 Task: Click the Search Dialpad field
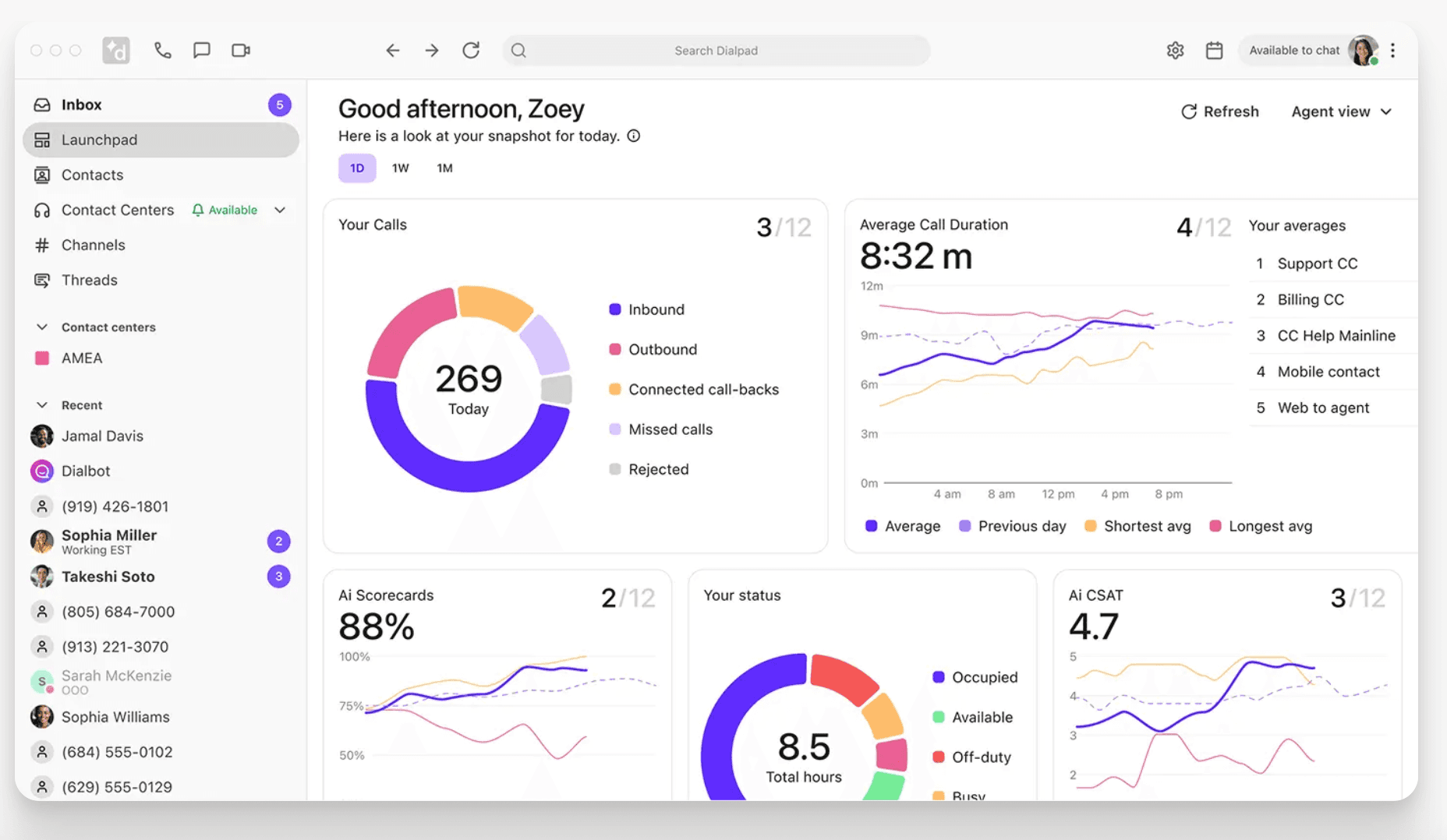pyautogui.click(x=716, y=50)
